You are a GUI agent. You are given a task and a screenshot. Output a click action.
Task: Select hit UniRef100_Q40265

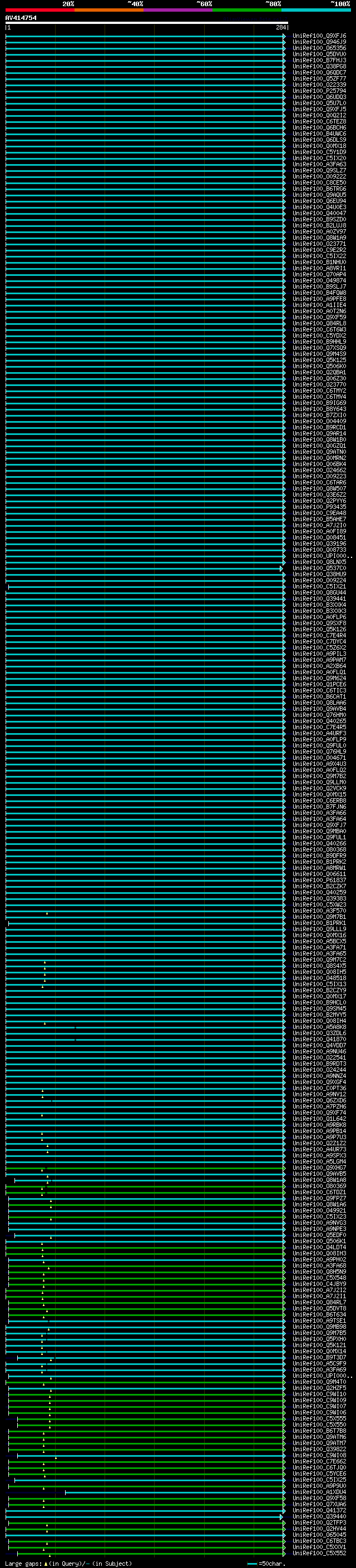pos(319,721)
